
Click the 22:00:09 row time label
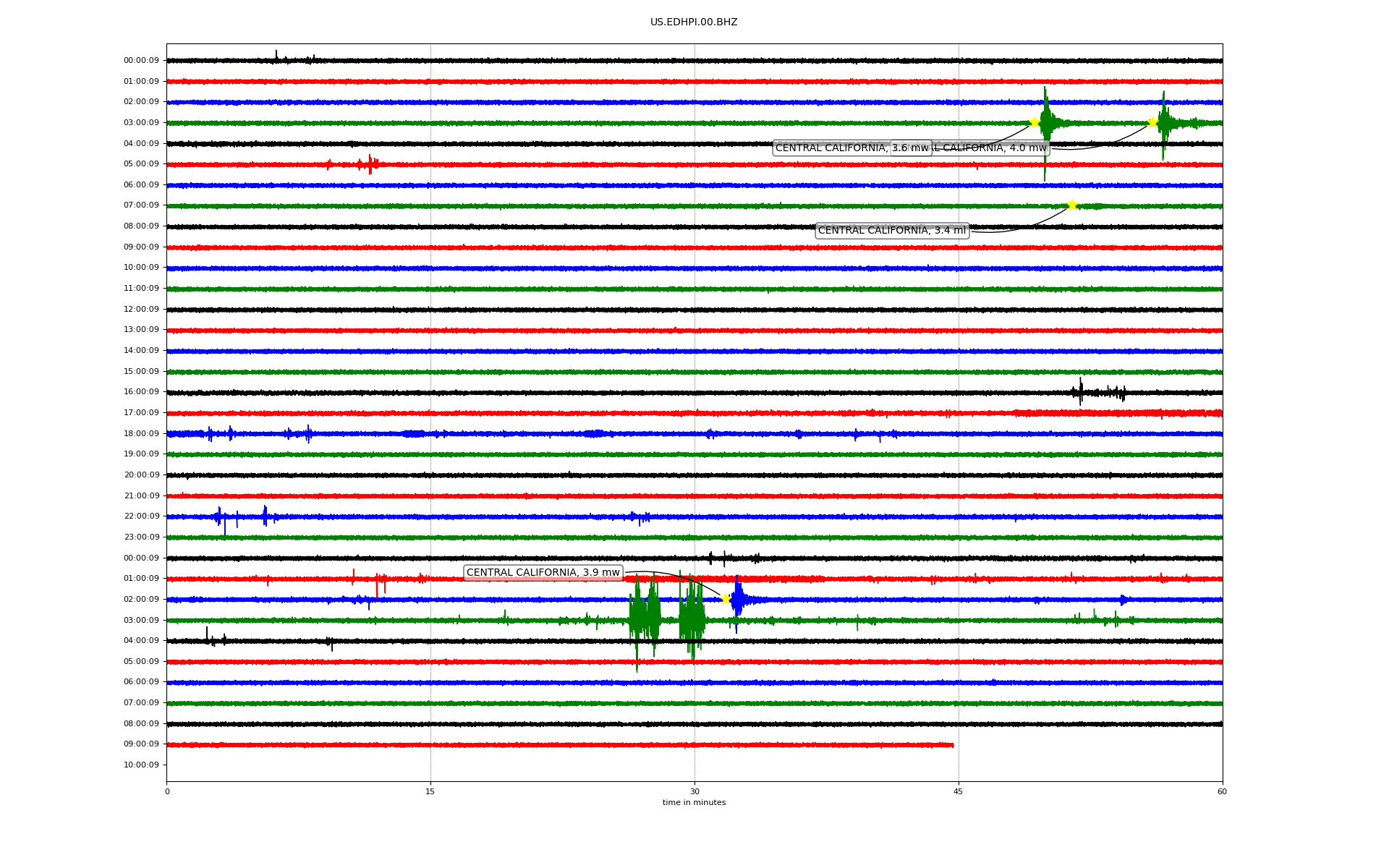pos(141,516)
